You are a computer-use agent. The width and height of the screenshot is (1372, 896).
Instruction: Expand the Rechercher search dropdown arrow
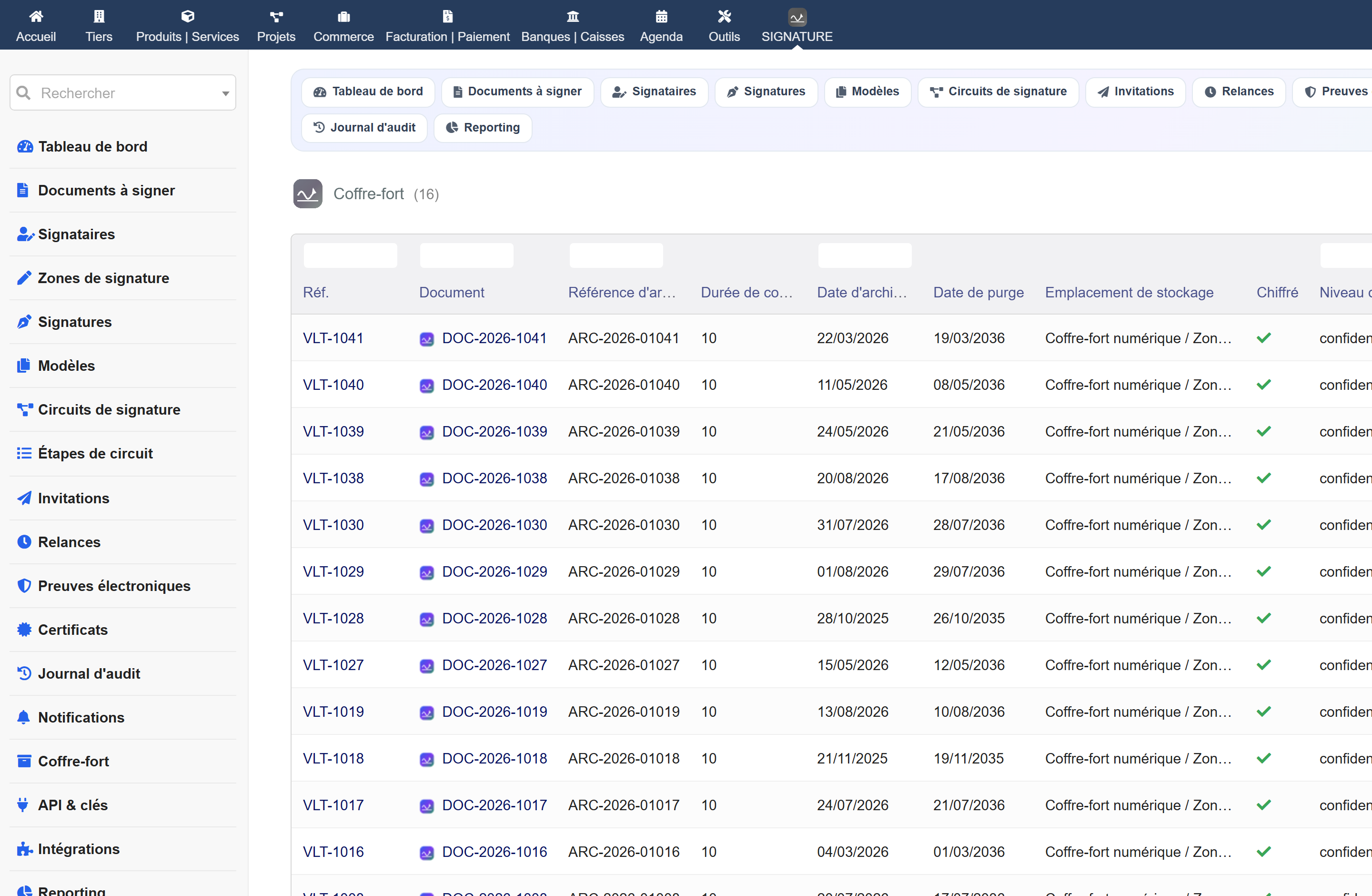[225, 93]
